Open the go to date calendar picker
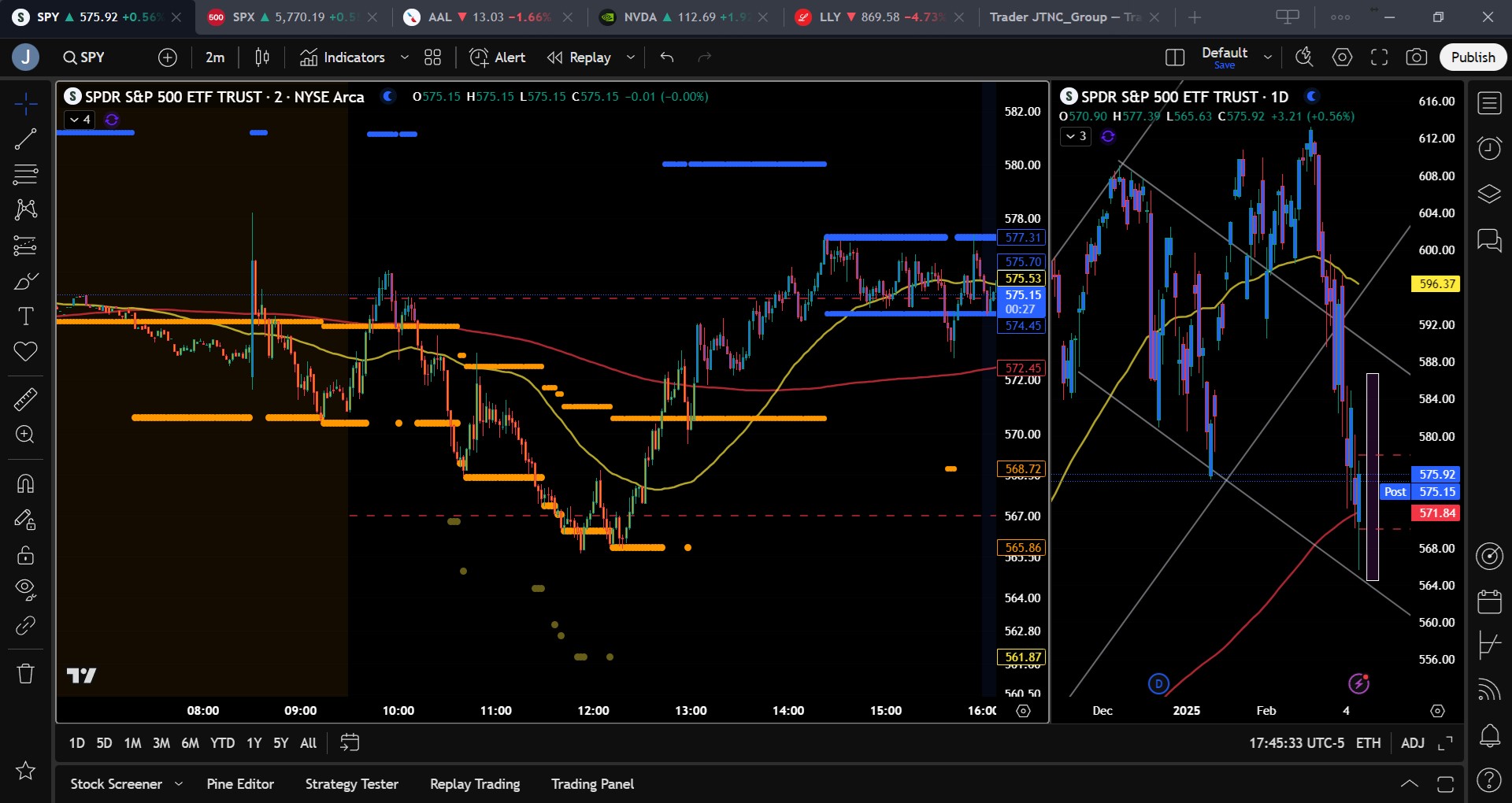The image size is (1512, 803). point(350,742)
